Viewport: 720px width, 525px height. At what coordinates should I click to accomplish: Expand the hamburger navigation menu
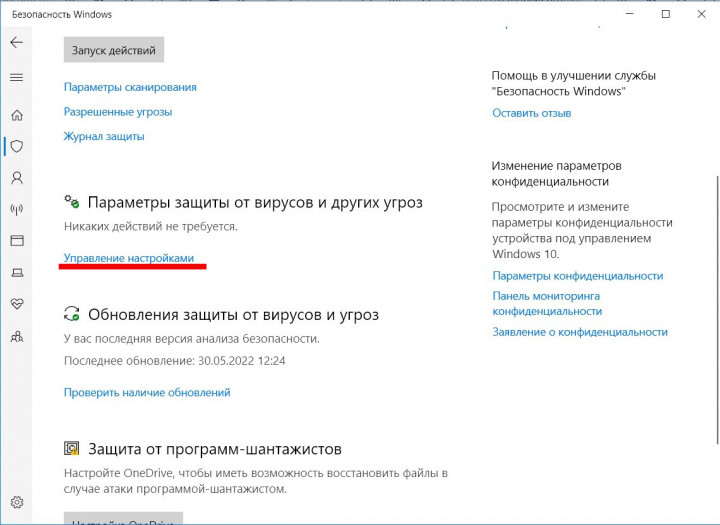[16, 77]
